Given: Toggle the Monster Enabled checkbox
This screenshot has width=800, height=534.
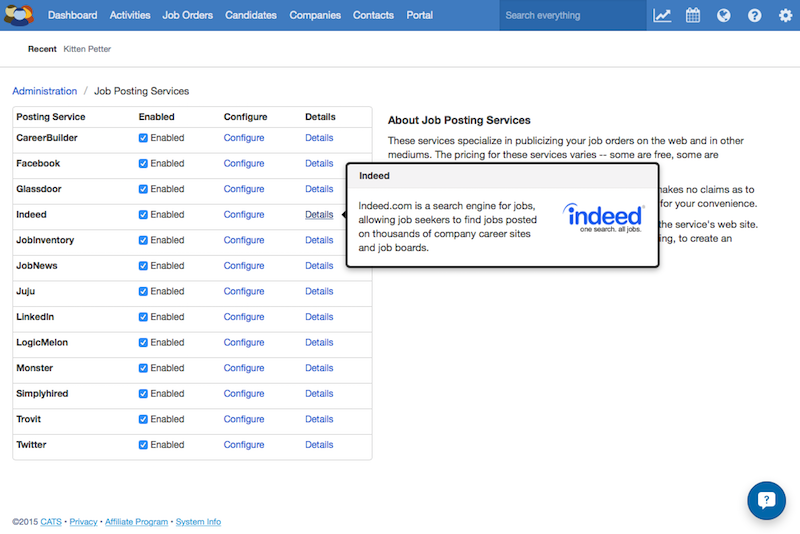Looking at the screenshot, I should (144, 368).
